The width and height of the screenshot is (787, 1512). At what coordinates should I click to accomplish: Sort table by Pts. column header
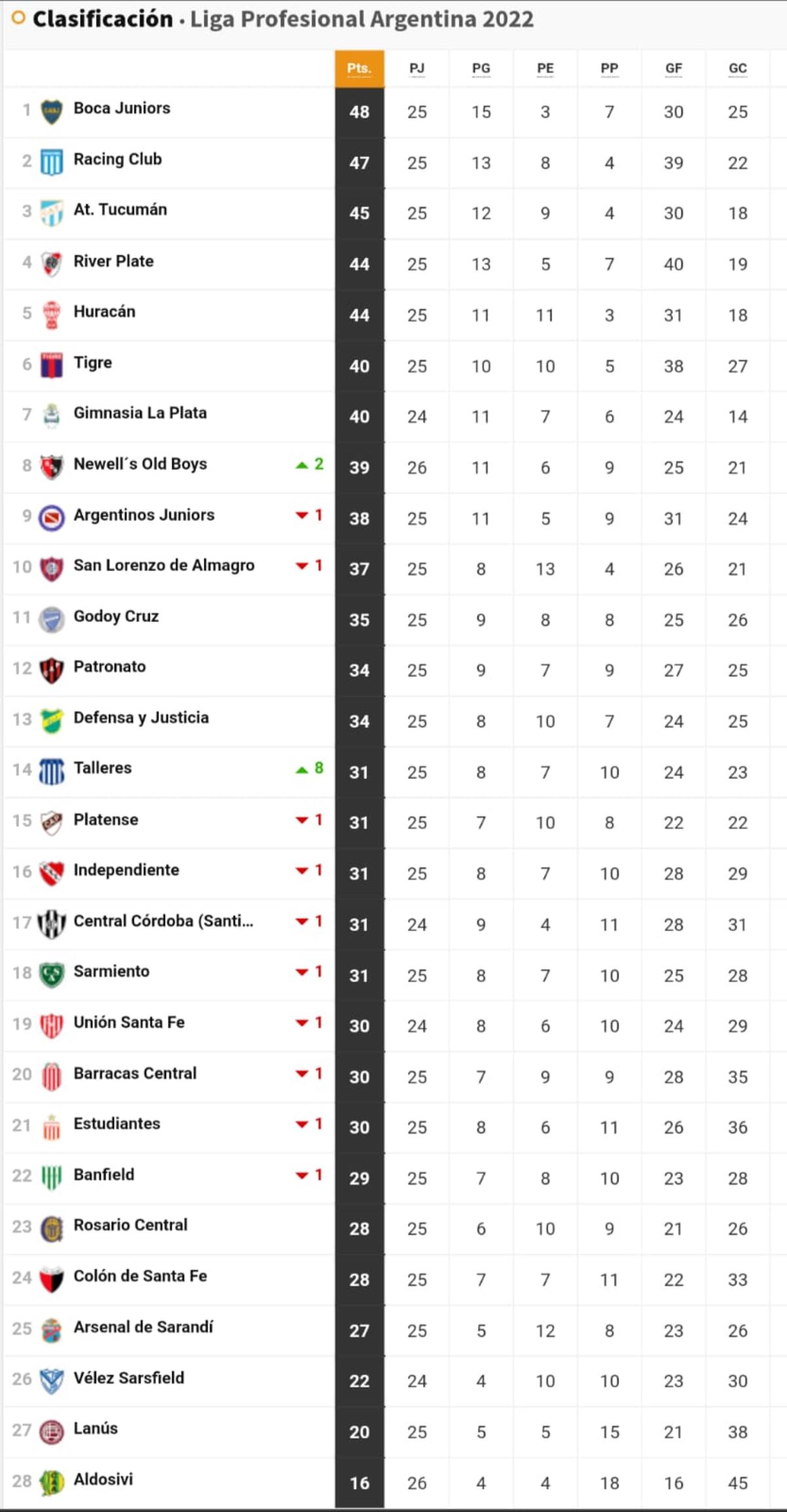(x=359, y=68)
